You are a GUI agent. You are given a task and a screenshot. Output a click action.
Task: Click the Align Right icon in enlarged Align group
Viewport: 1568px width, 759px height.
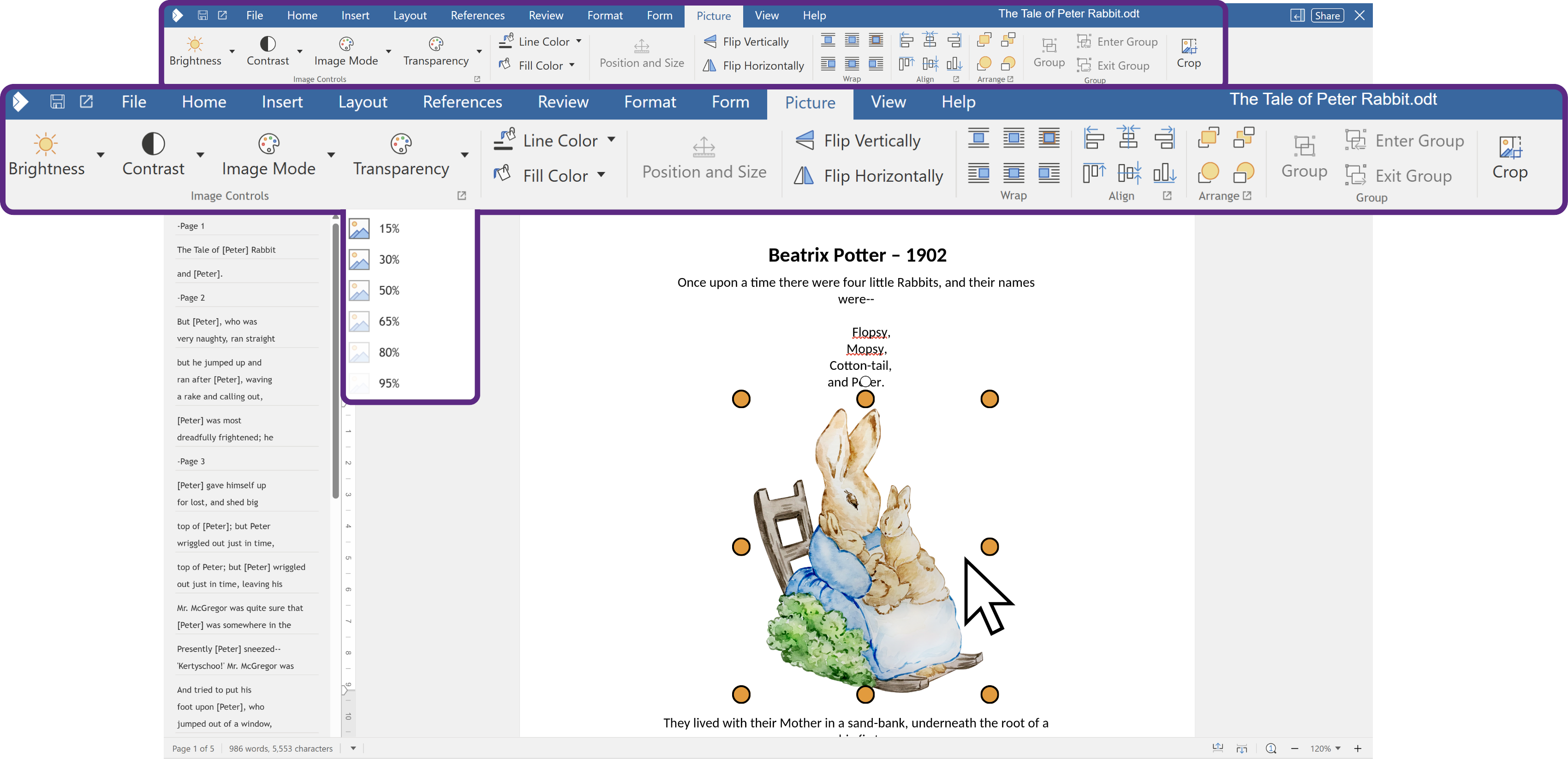(x=1164, y=138)
